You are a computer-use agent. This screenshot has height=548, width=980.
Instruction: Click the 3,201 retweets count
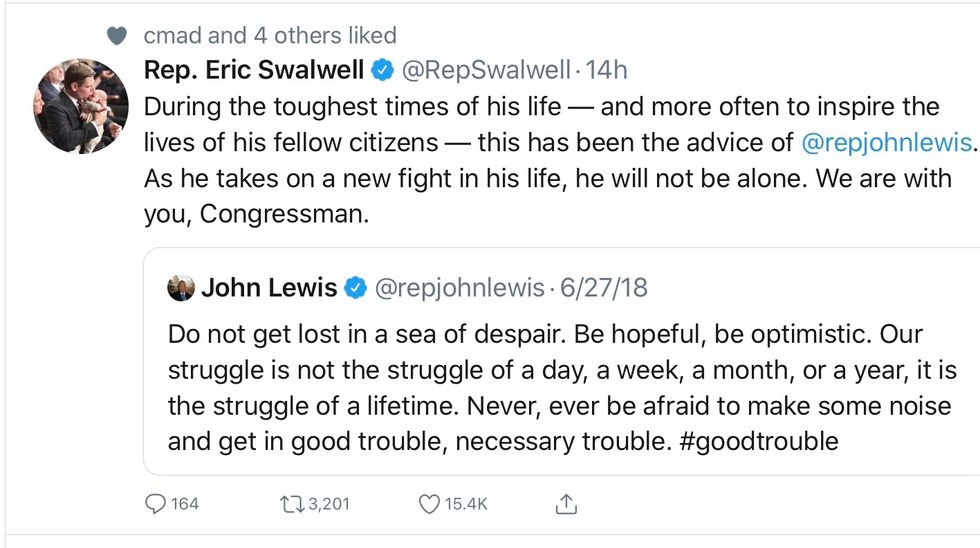coord(328,503)
